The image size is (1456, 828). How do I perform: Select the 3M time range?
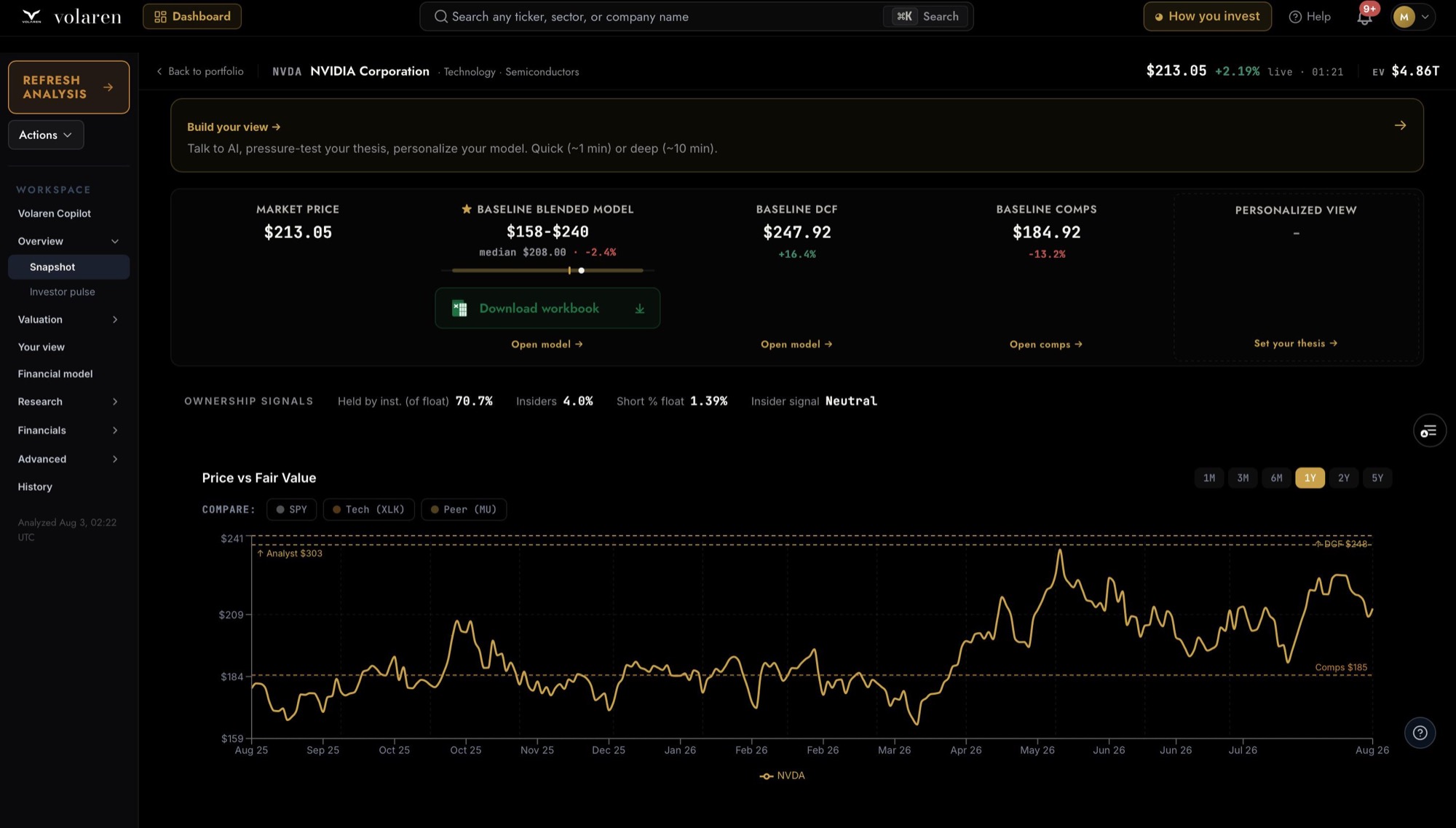[1243, 478]
